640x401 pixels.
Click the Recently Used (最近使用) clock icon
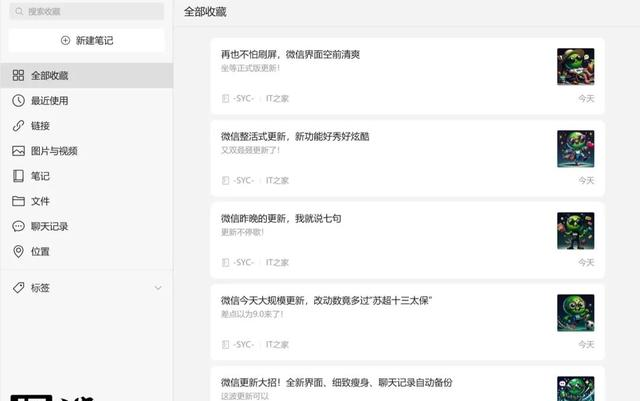[18, 101]
